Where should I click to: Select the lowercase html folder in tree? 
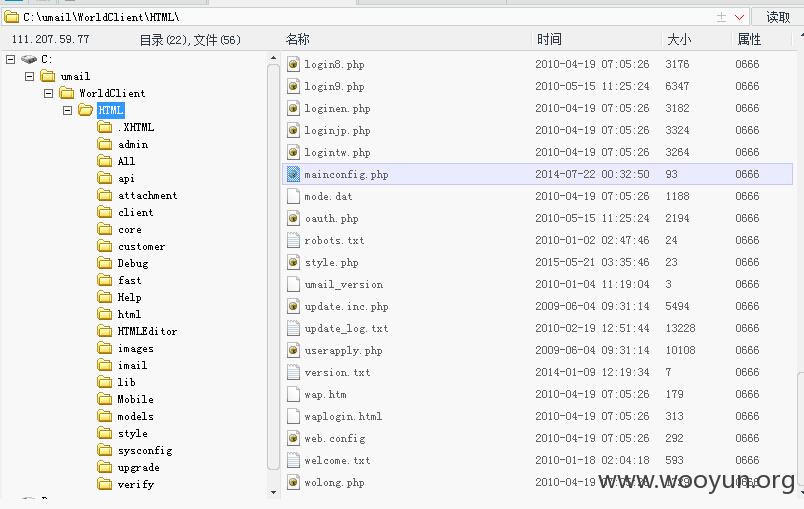pos(129,314)
